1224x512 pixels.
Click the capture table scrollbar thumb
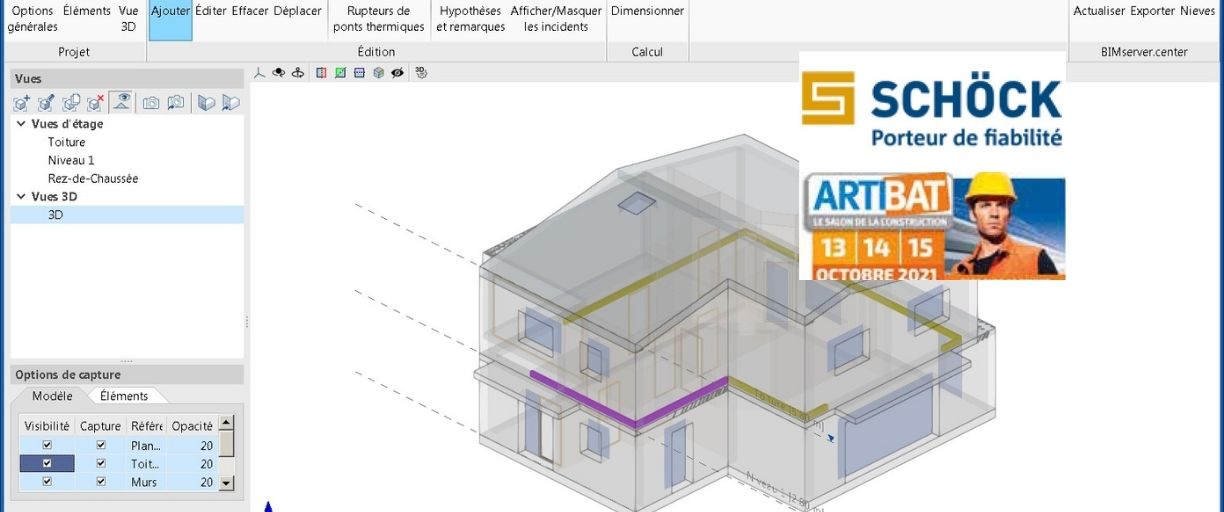(226, 444)
